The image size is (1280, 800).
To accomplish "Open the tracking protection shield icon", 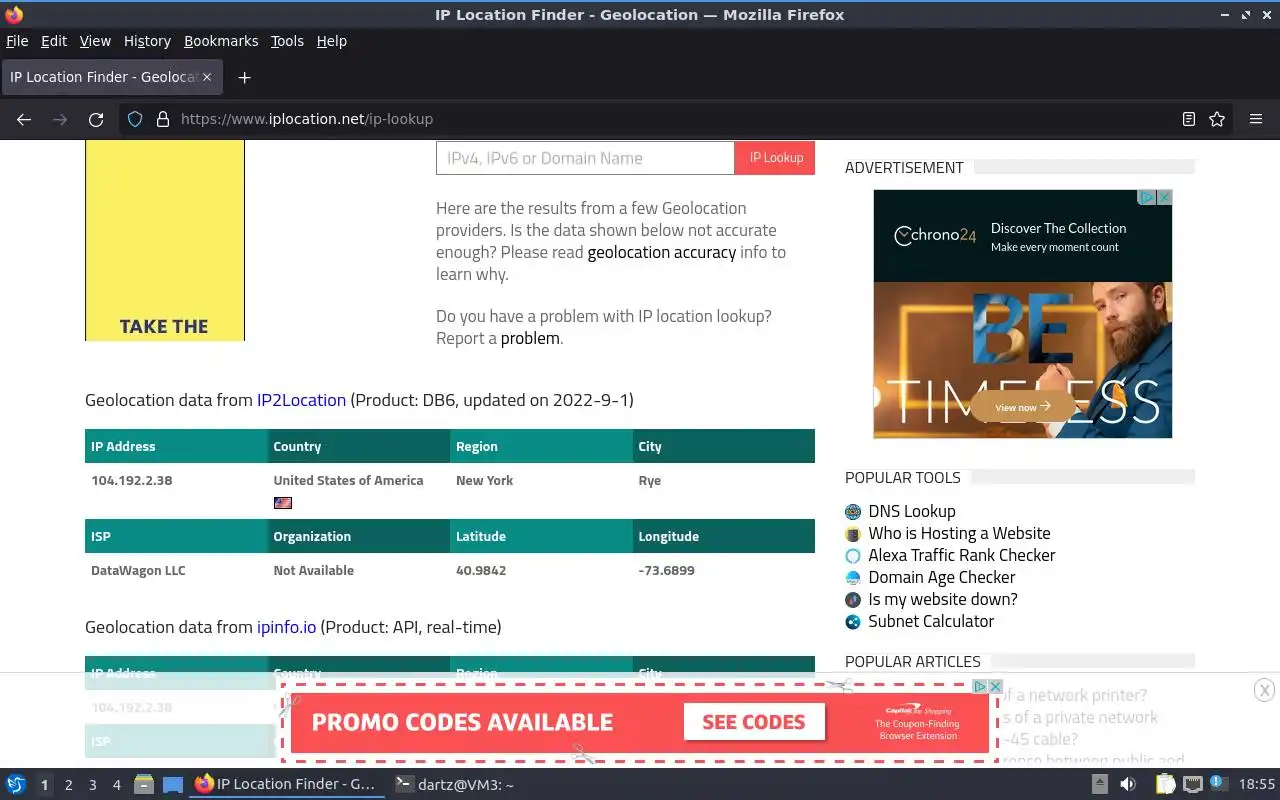I will tap(135, 119).
